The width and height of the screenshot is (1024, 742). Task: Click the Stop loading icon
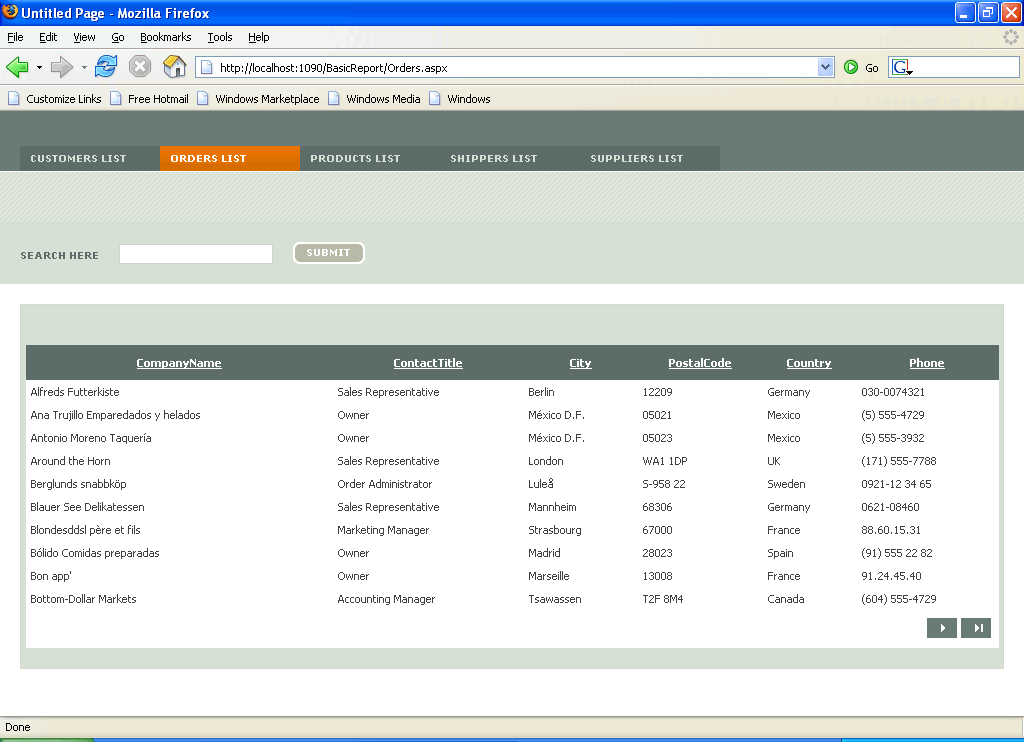pos(140,67)
